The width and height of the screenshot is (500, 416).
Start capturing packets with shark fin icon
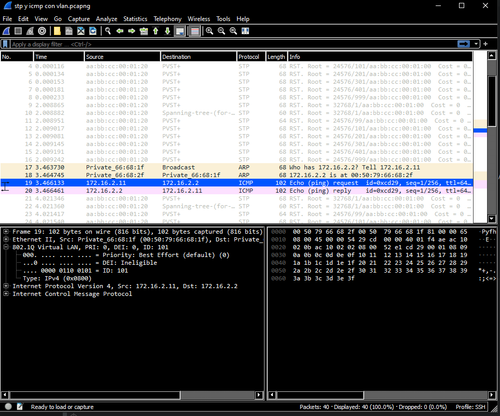tap(6, 31)
